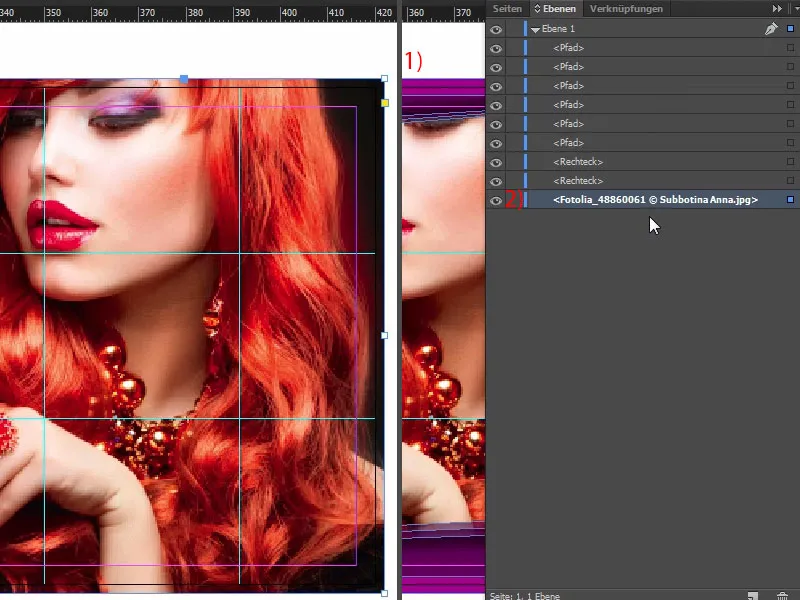
Task: Toggle eye icon of the fifth <Pfad> row
Action: (x=495, y=124)
